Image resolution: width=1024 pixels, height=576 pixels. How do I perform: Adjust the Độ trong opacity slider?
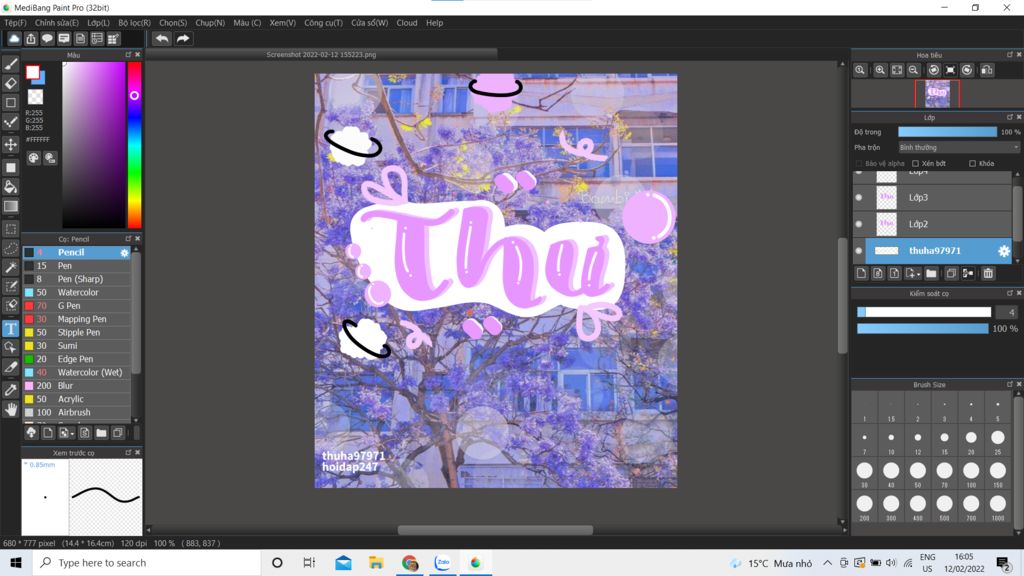(x=947, y=132)
